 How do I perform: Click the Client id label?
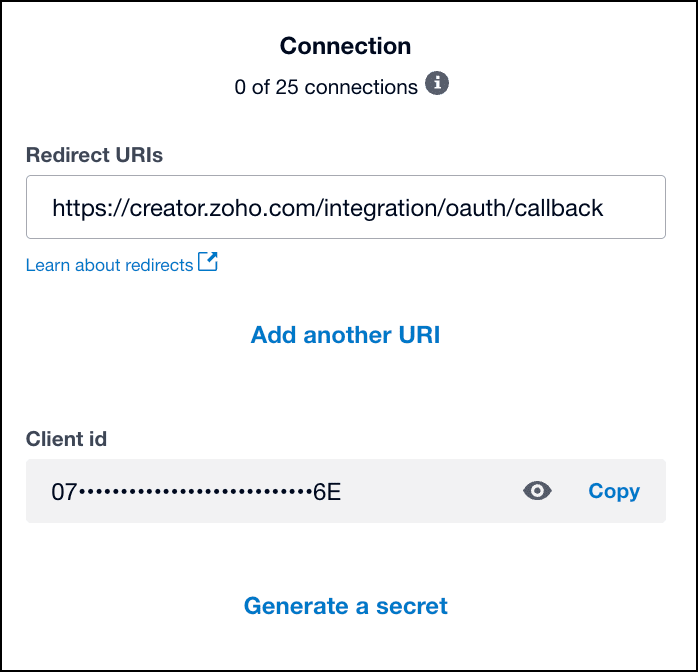(x=66, y=438)
